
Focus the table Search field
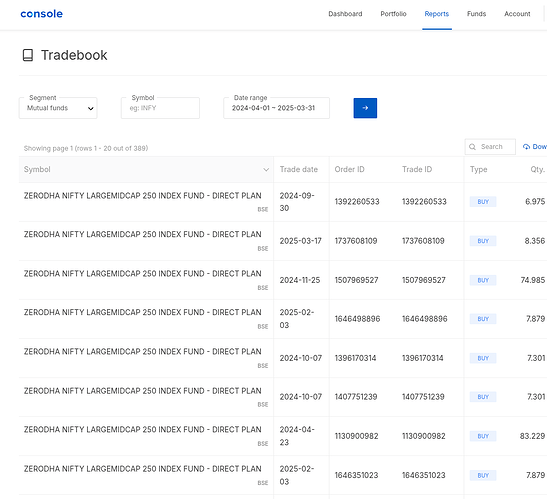[490, 147]
